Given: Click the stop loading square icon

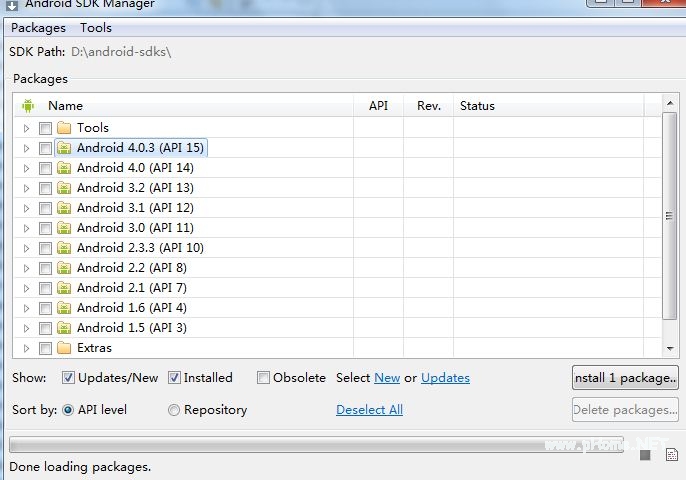Looking at the screenshot, I should [645, 455].
